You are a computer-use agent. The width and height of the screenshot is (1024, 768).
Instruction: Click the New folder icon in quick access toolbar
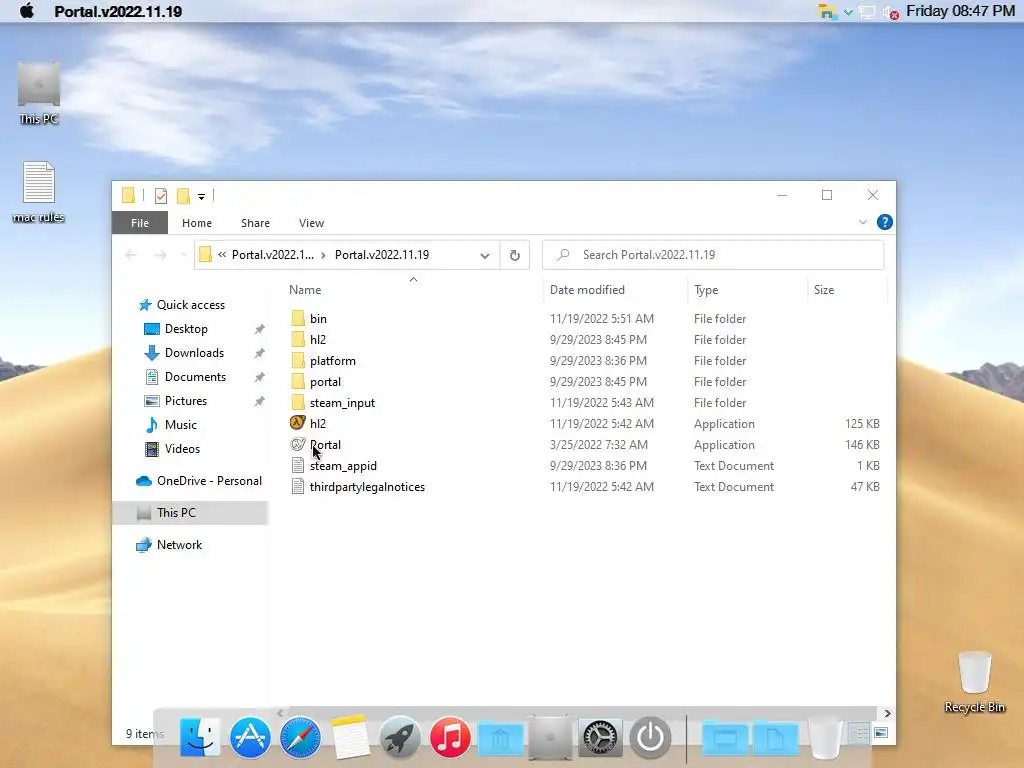click(x=184, y=195)
